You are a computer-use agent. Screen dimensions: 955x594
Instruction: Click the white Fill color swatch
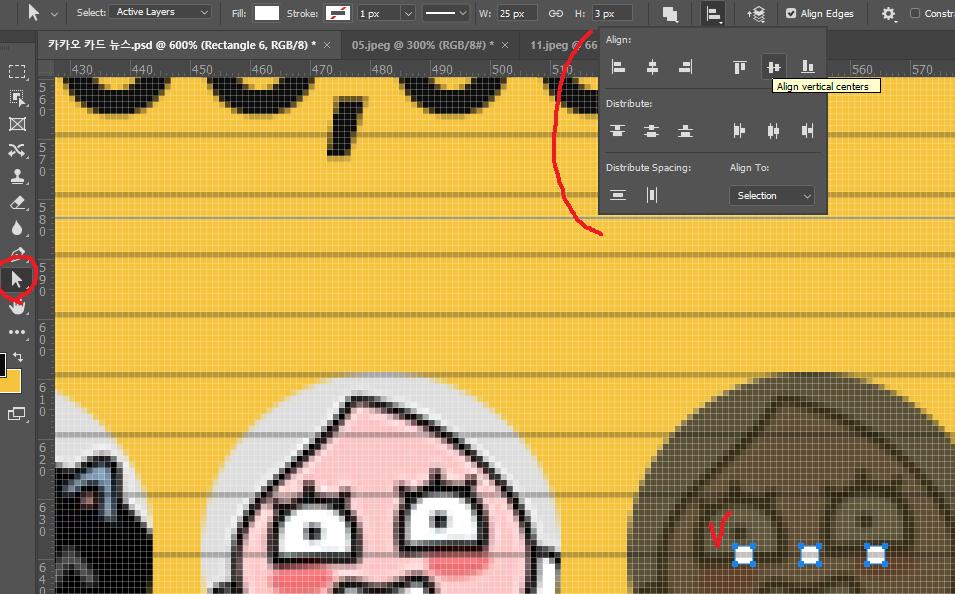[266, 13]
